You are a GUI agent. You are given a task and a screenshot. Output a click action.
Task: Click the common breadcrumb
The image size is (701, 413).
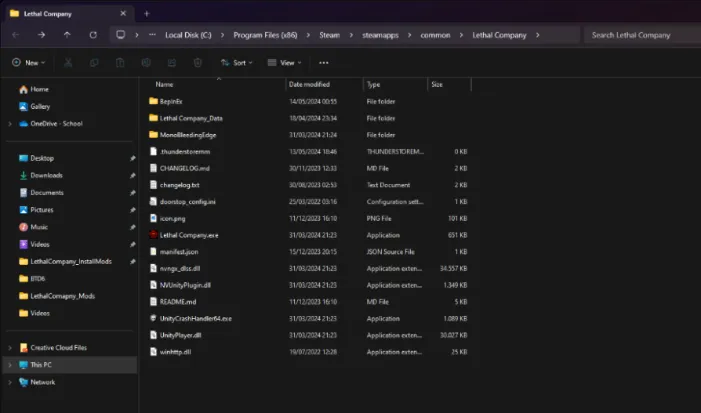pos(435,35)
